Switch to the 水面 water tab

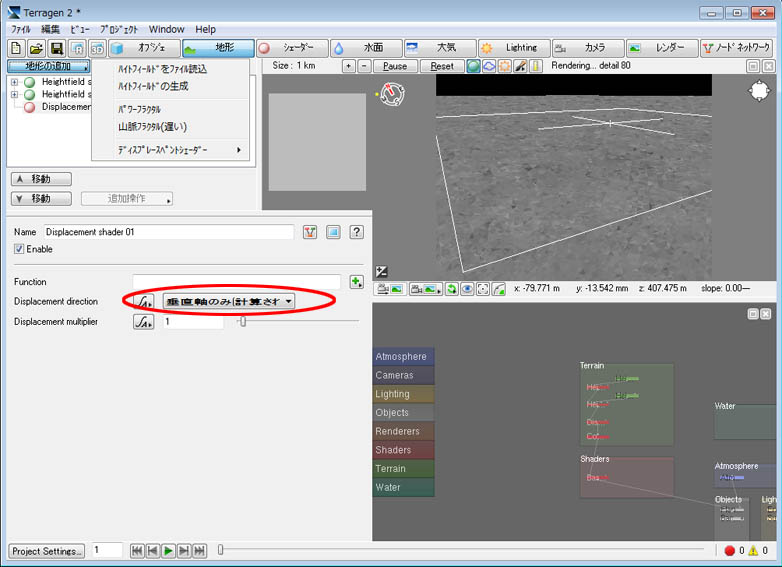(366, 48)
